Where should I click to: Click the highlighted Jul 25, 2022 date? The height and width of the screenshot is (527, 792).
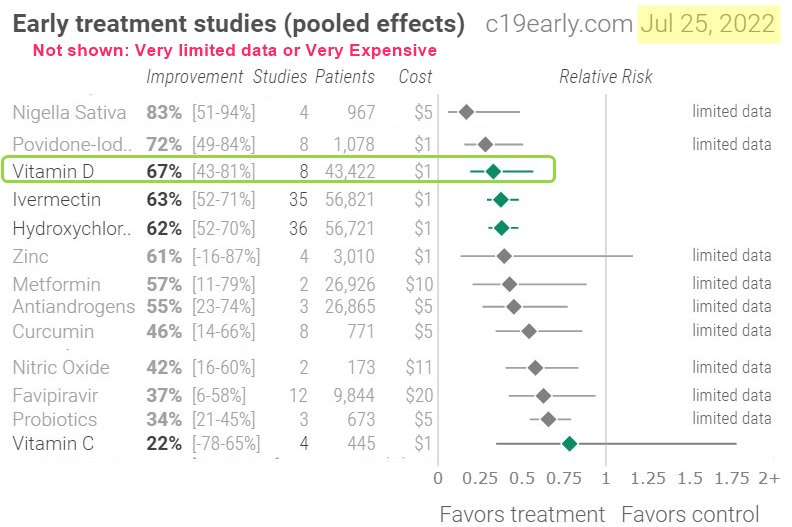pos(708,24)
